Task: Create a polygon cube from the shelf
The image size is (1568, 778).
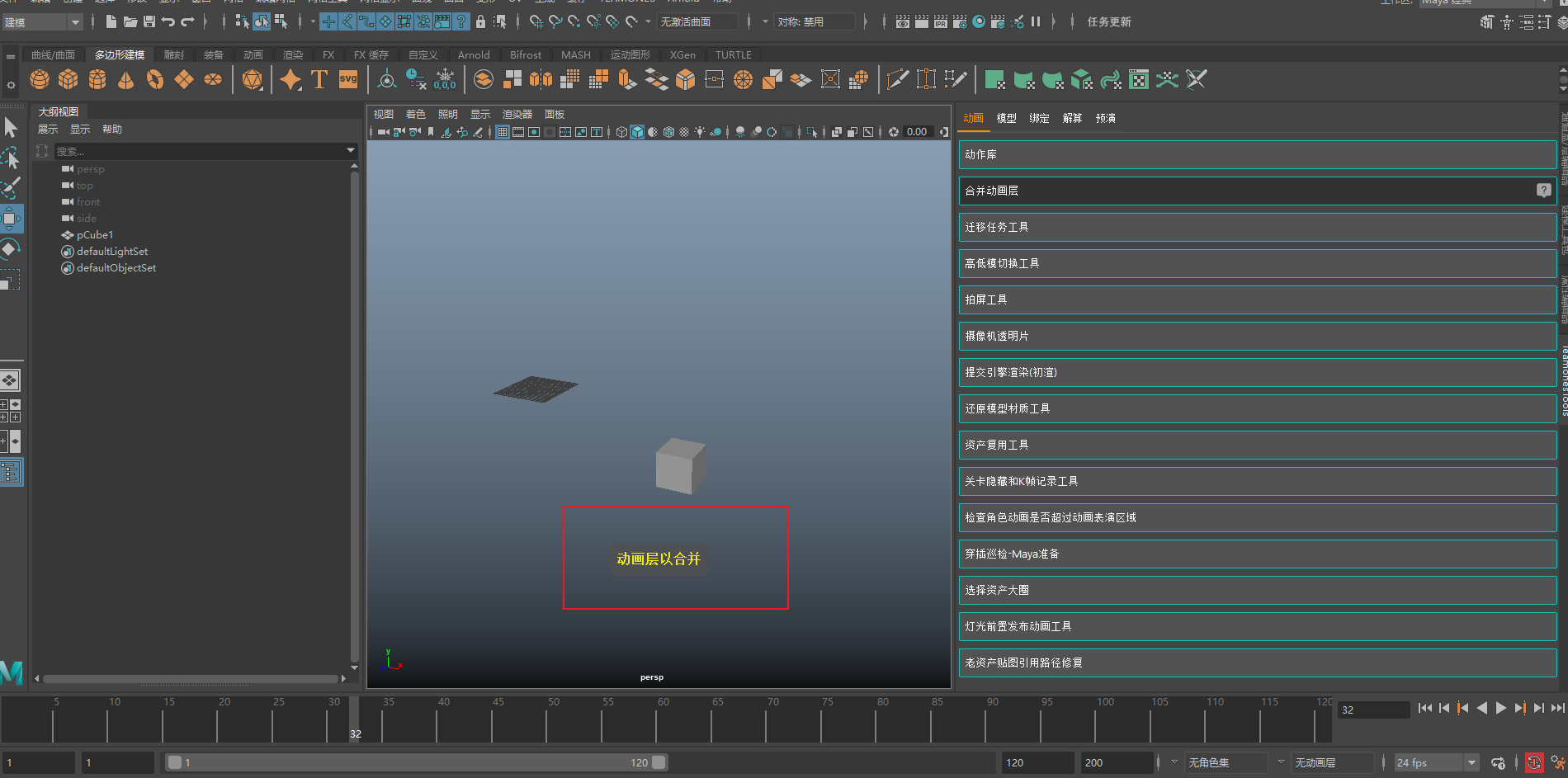Action: coord(68,79)
